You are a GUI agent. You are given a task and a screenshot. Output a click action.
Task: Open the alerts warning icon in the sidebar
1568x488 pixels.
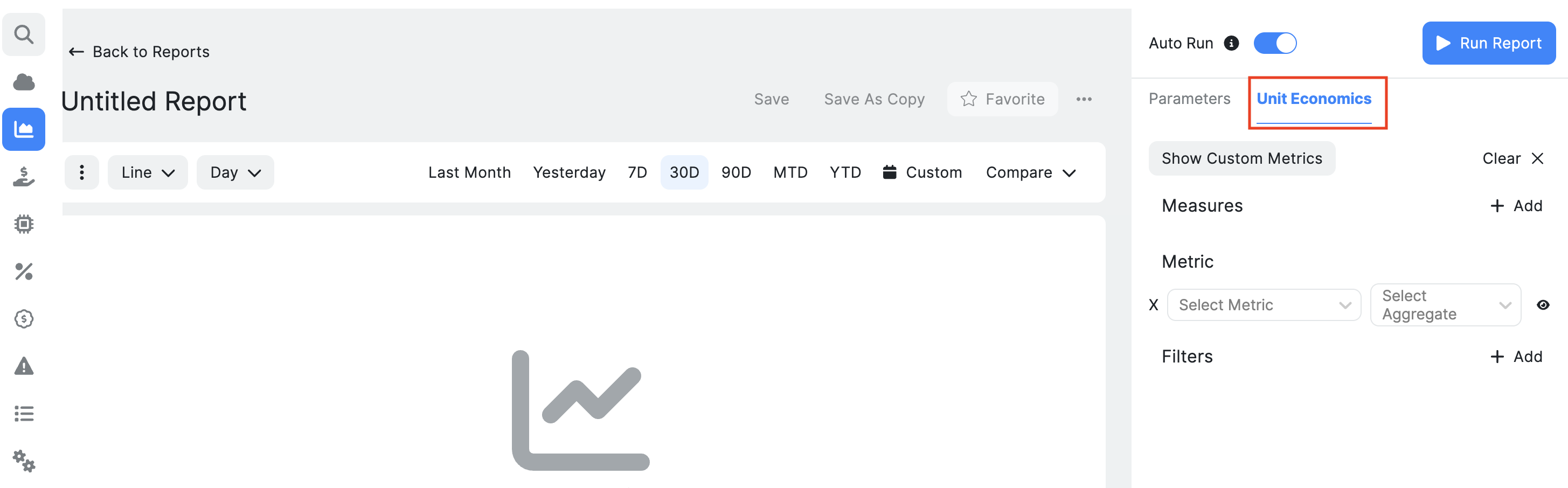tap(24, 365)
